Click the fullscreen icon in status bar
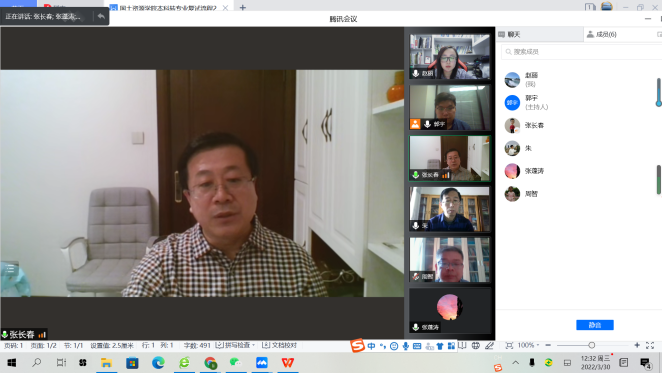The height and width of the screenshot is (373, 662). pos(650,345)
